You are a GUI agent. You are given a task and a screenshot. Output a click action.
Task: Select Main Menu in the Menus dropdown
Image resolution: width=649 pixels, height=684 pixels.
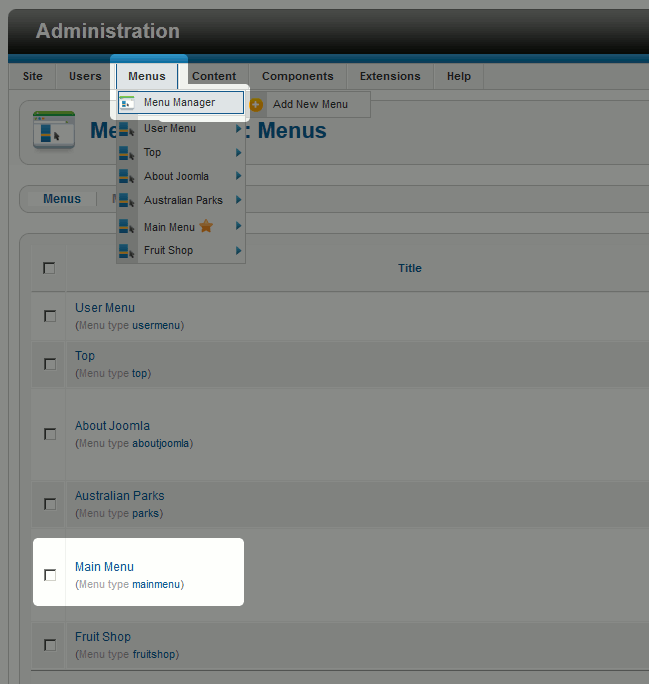pos(181,226)
